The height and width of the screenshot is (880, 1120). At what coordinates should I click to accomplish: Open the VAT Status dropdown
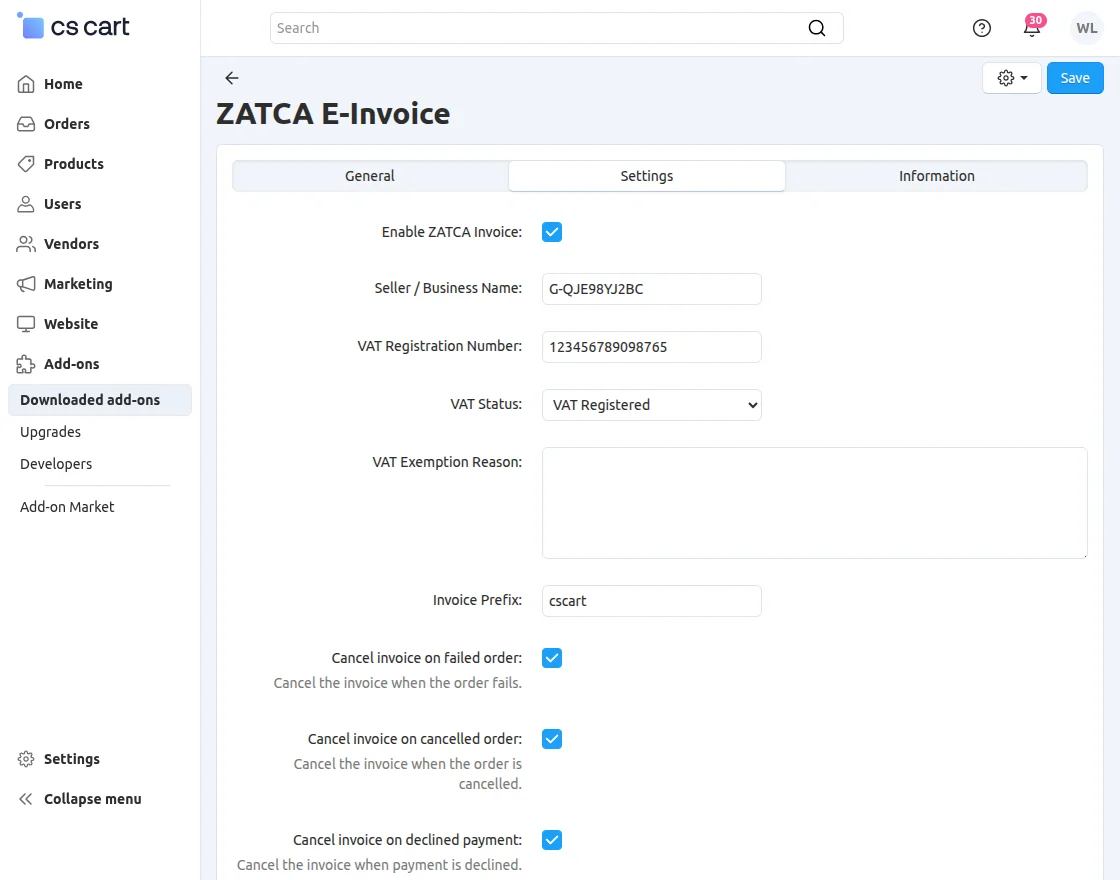(651, 405)
